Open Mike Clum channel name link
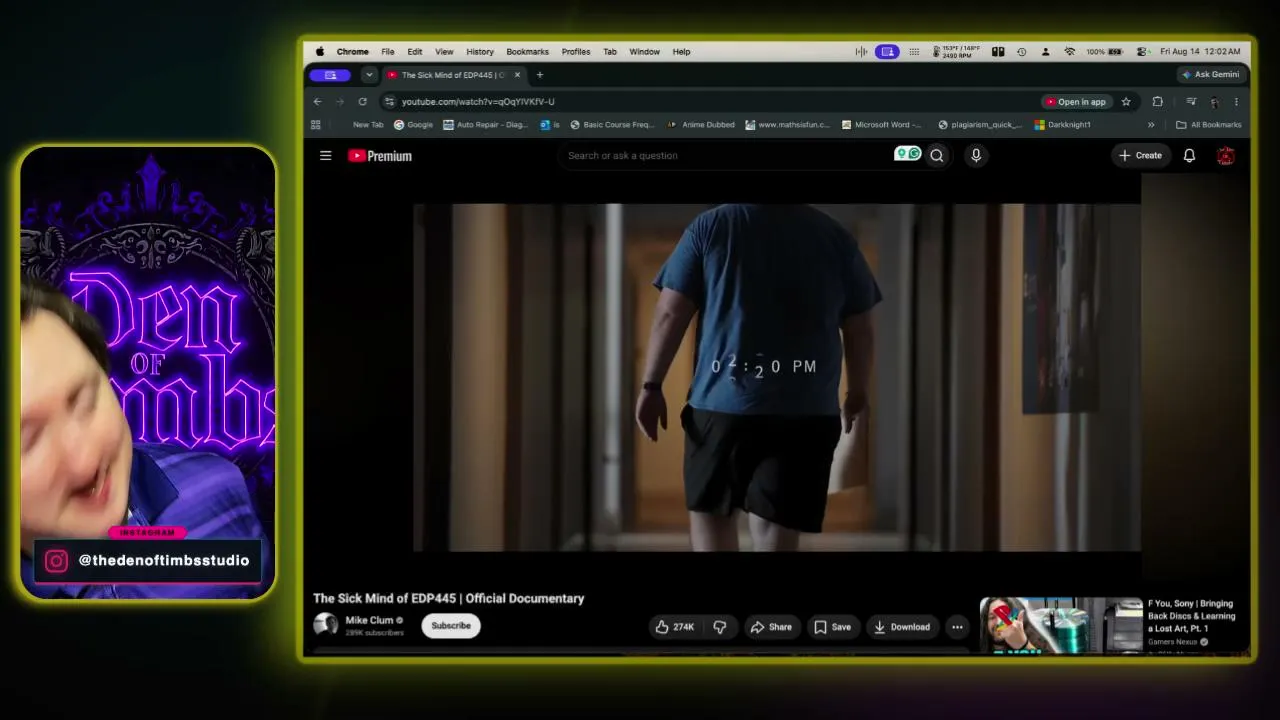1280x720 pixels. 369,621
